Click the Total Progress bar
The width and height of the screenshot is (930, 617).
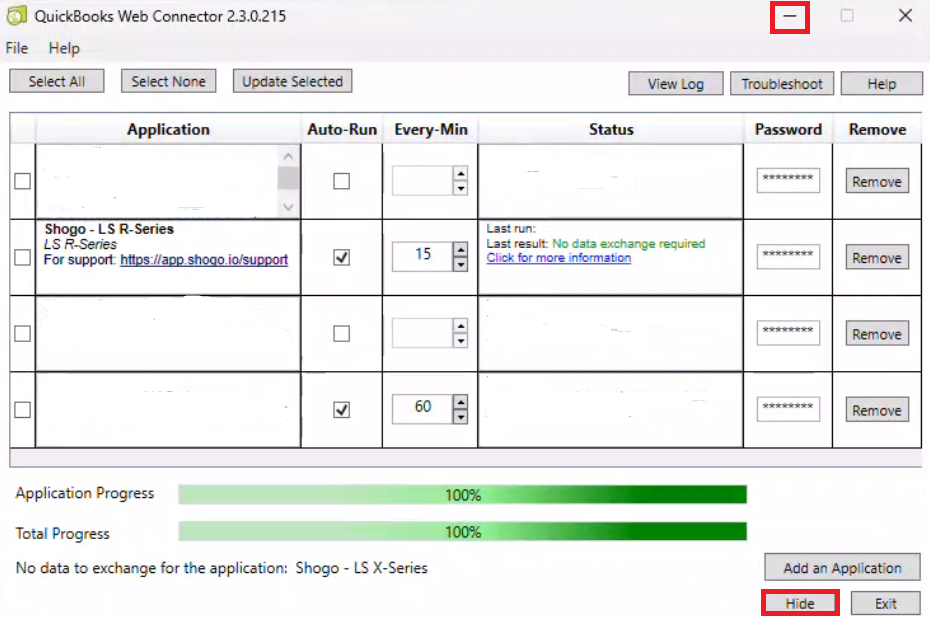[x=463, y=532]
